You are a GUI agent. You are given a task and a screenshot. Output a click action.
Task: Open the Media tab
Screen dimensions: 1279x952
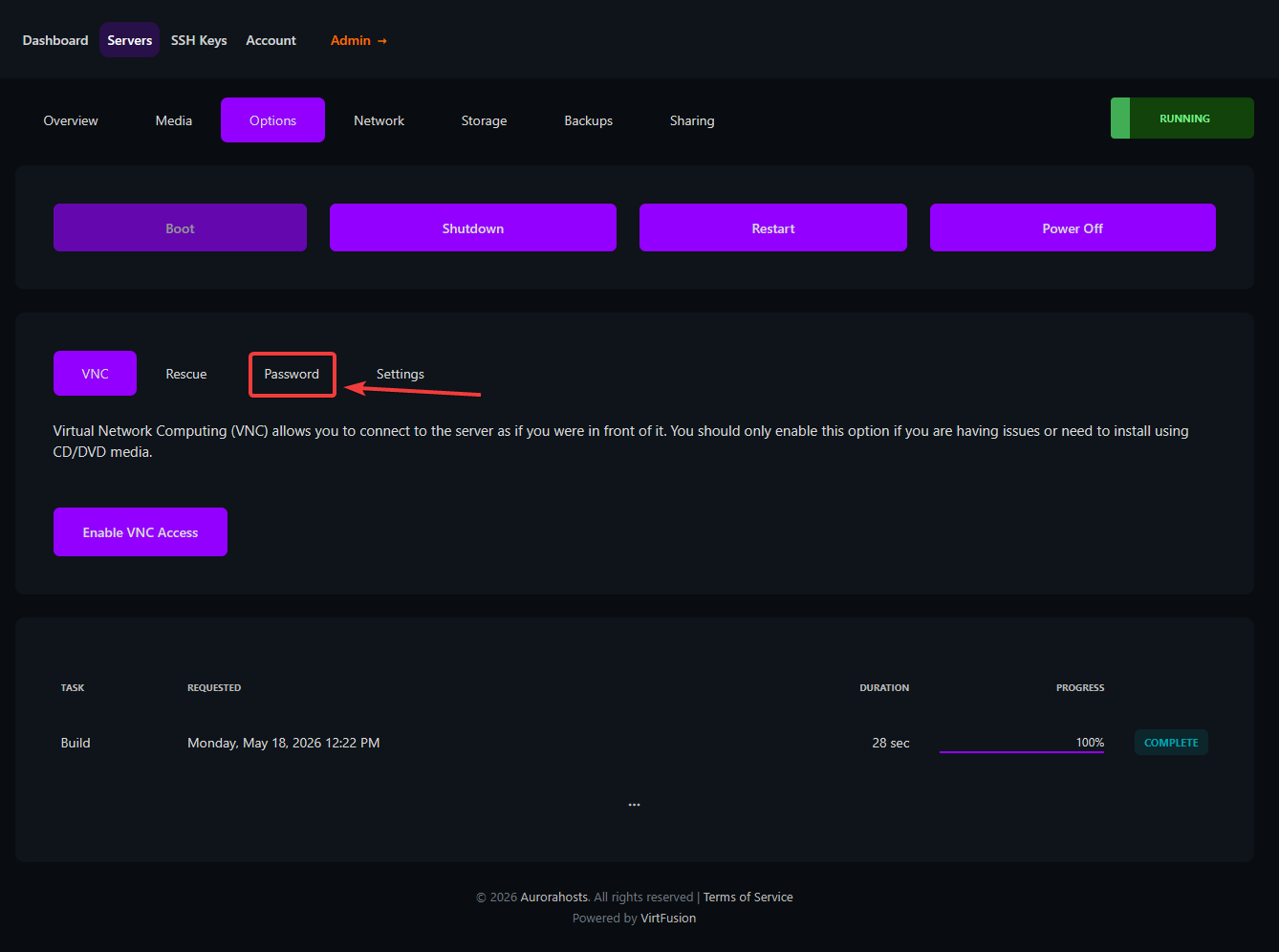pyautogui.click(x=174, y=120)
